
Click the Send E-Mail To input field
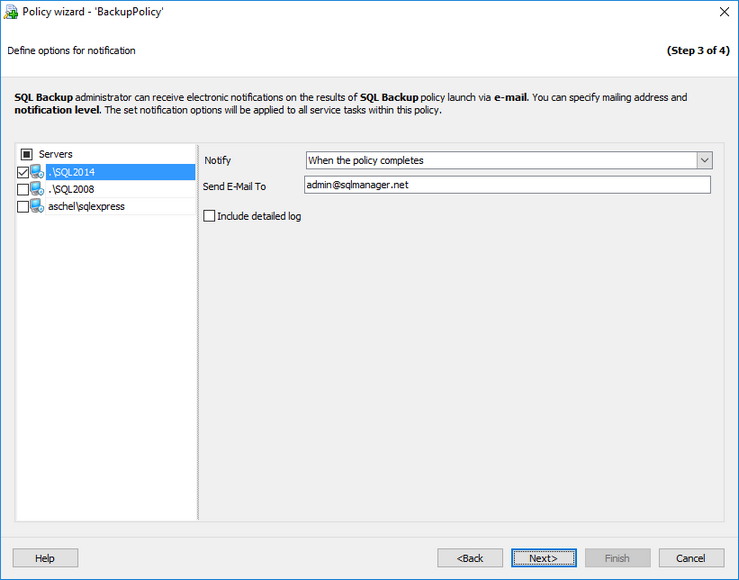coord(507,185)
